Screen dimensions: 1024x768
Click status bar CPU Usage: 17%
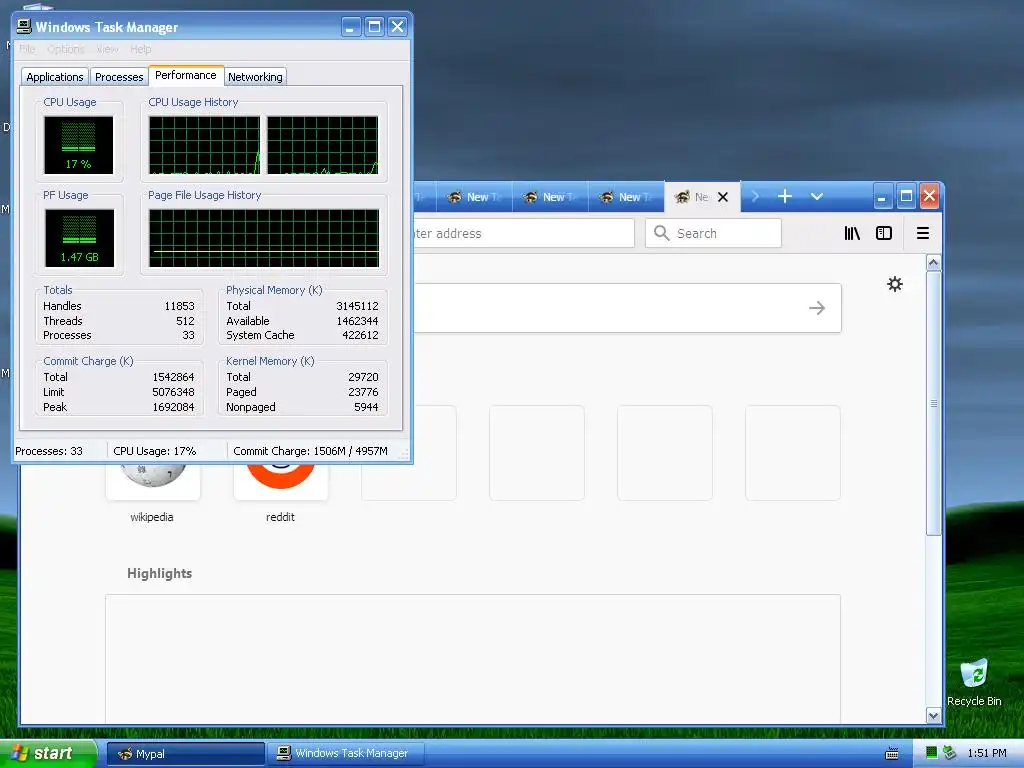(155, 451)
